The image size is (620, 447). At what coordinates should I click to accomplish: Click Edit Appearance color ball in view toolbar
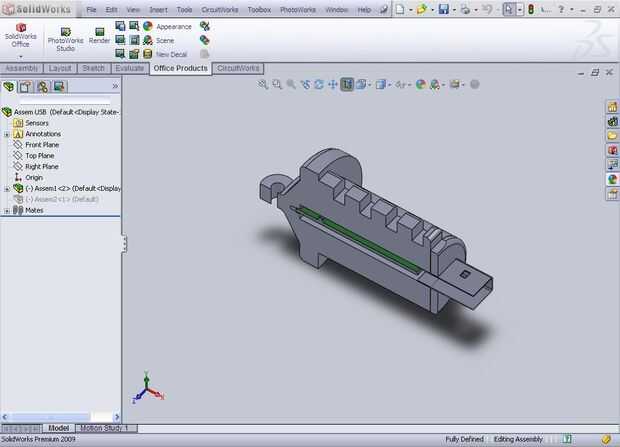pyautogui.click(x=421, y=84)
